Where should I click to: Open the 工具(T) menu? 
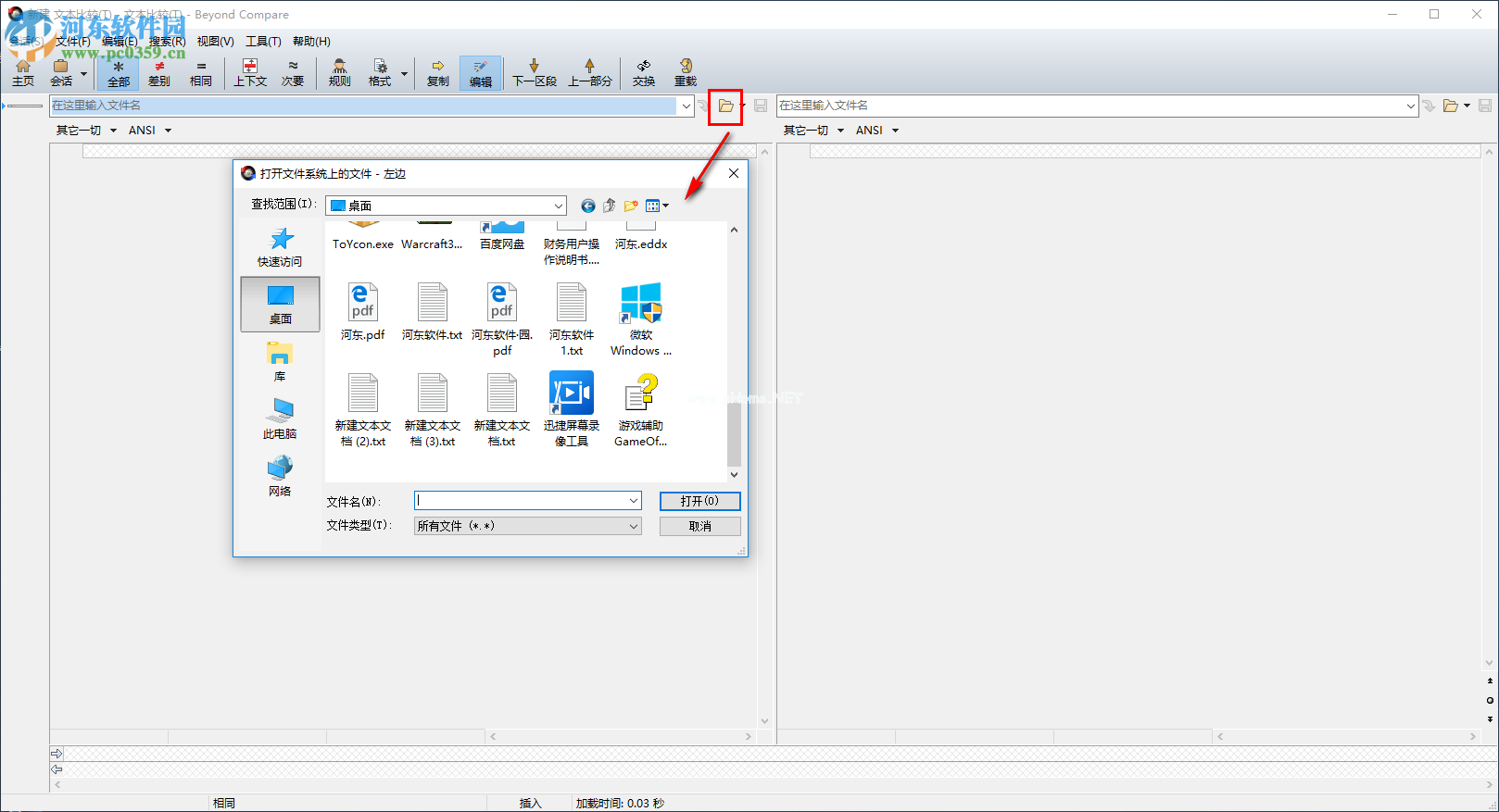(x=263, y=42)
